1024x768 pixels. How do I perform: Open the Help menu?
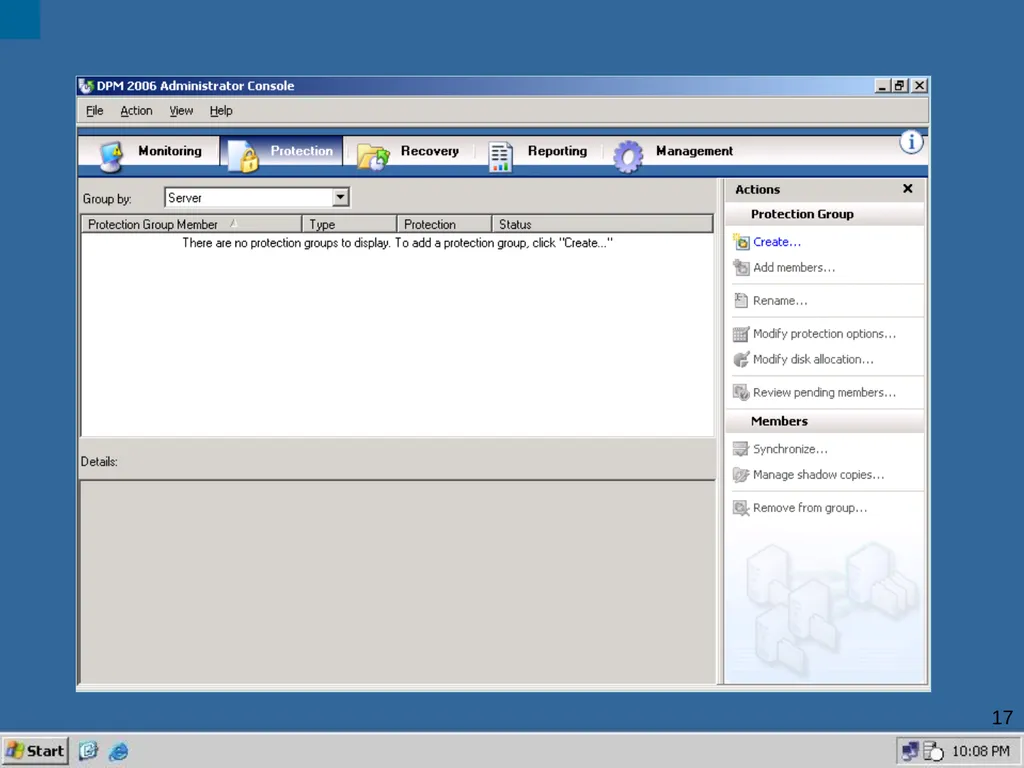point(221,110)
